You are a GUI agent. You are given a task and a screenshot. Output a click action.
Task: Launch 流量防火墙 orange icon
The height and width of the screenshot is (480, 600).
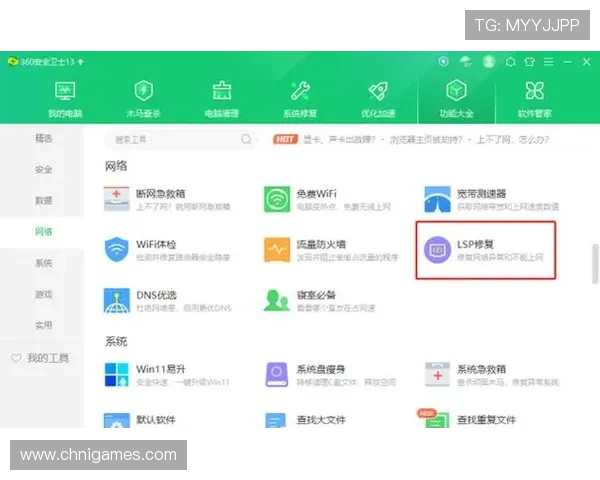tap(277, 250)
